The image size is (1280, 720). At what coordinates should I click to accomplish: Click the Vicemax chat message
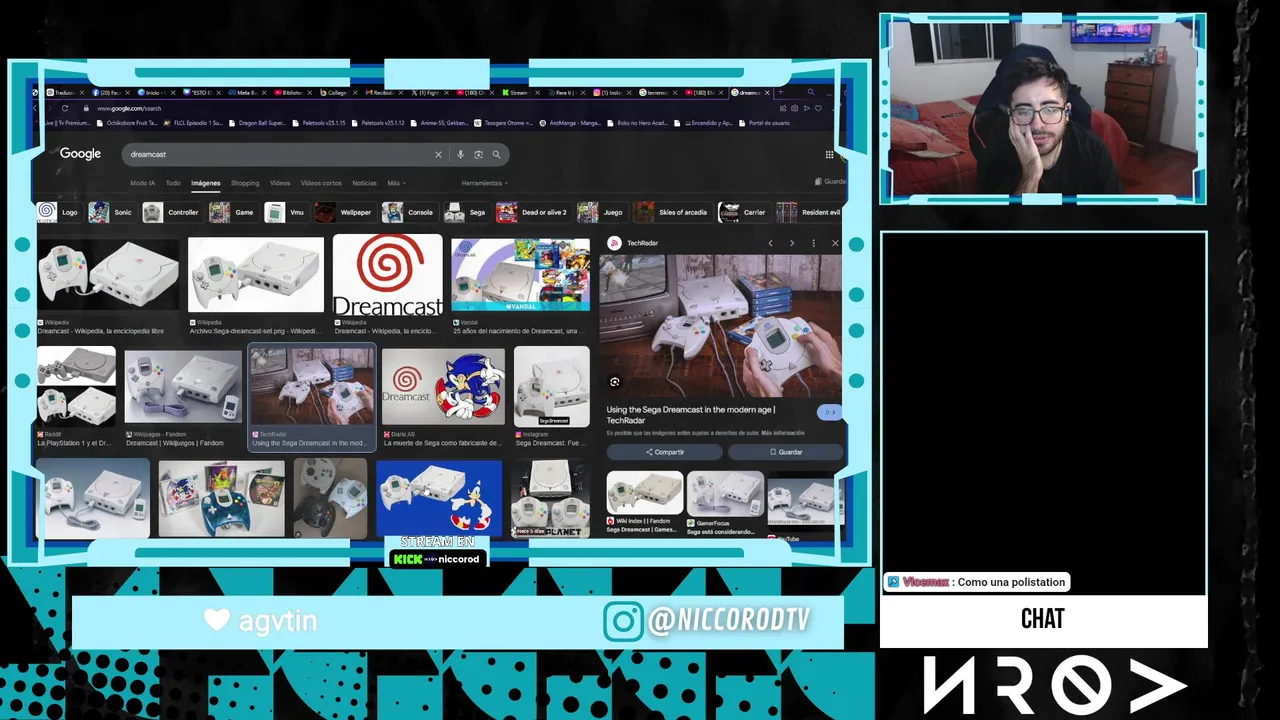(x=977, y=582)
